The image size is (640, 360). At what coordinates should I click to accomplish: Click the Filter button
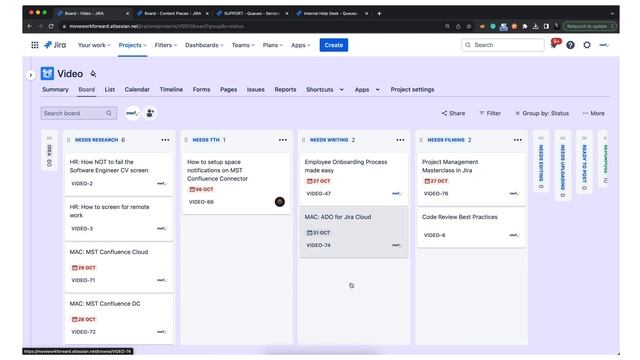490,113
